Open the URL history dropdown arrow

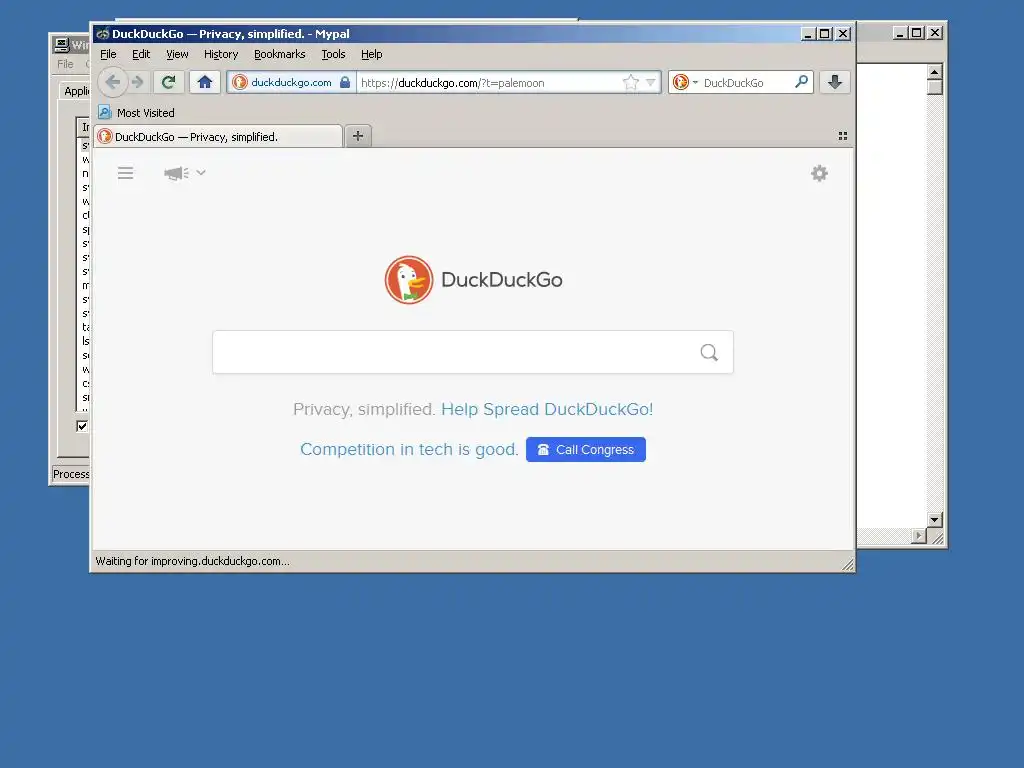click(650, 82)
